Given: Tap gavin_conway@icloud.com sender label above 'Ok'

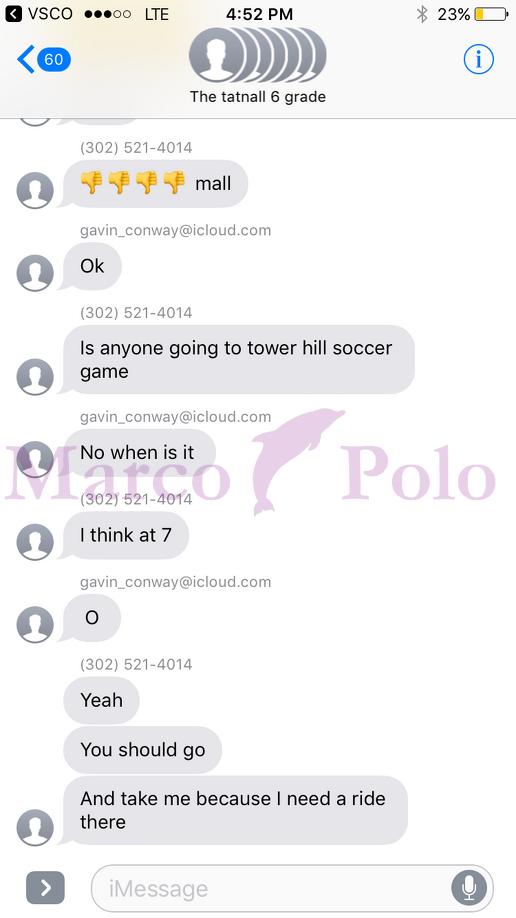Looking at the screenshot, I should (x=175, y=230).
